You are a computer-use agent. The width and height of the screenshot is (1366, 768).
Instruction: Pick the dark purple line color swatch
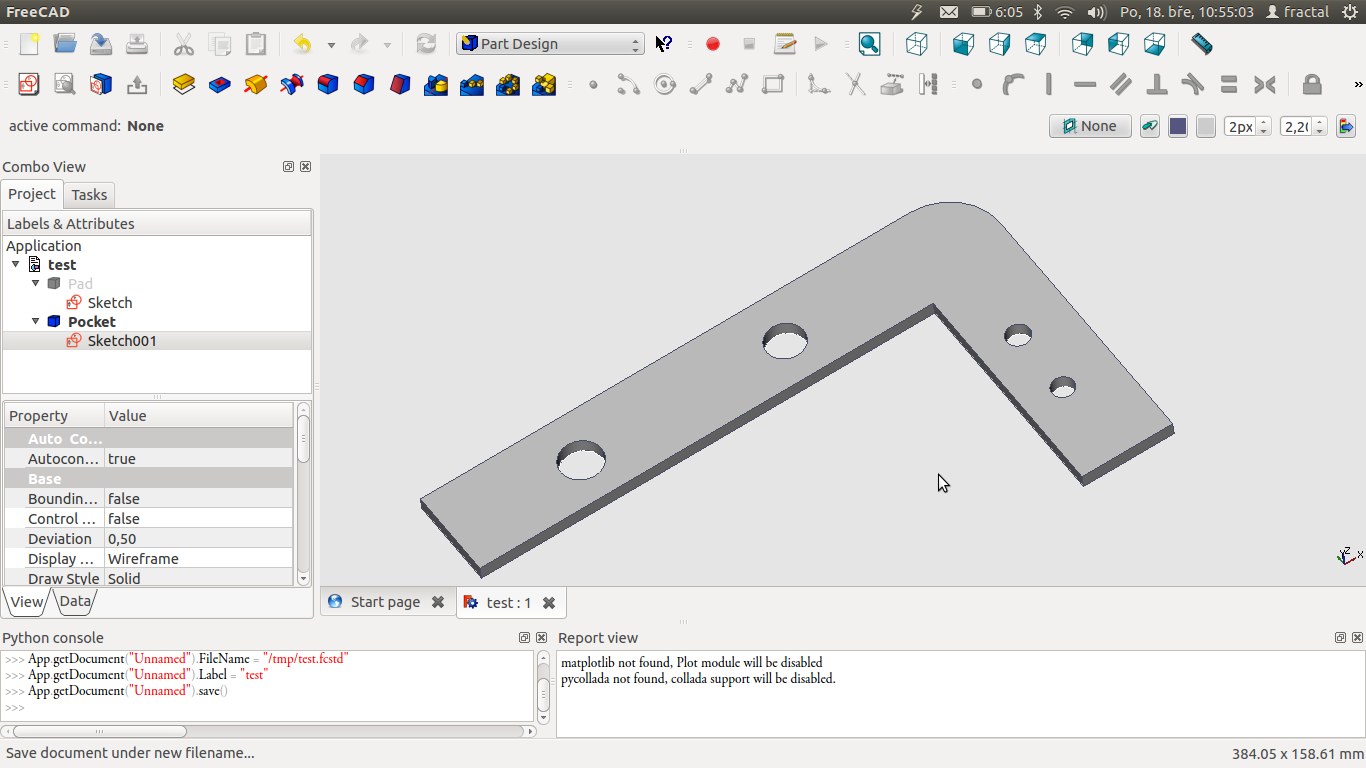pyautogui.click(x=1178, y=126)
